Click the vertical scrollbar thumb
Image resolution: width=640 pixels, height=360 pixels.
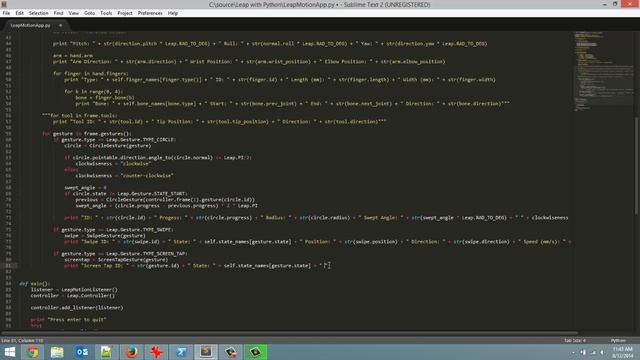[636, 165]
